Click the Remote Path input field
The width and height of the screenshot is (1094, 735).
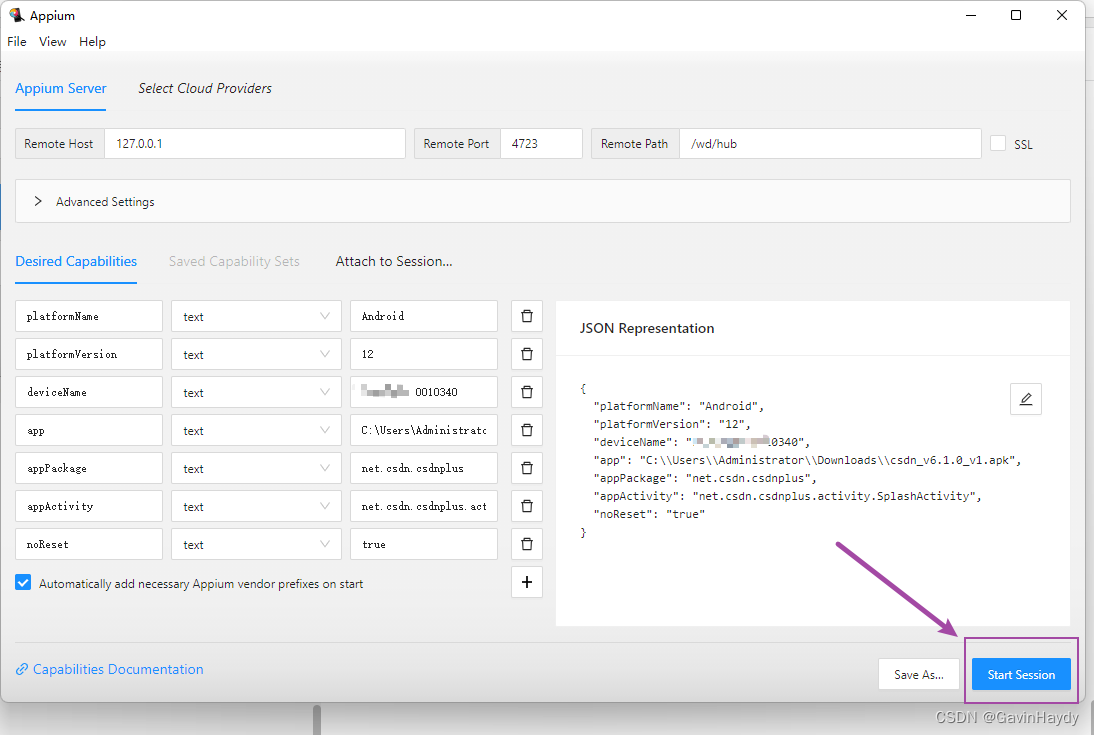(x=830, y=144)
